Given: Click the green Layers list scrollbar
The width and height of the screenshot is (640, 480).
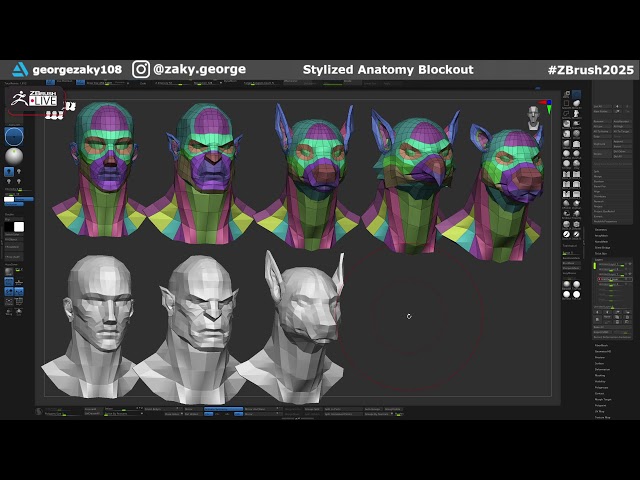Looking at the screenshot, I should [x=595, y=266].
